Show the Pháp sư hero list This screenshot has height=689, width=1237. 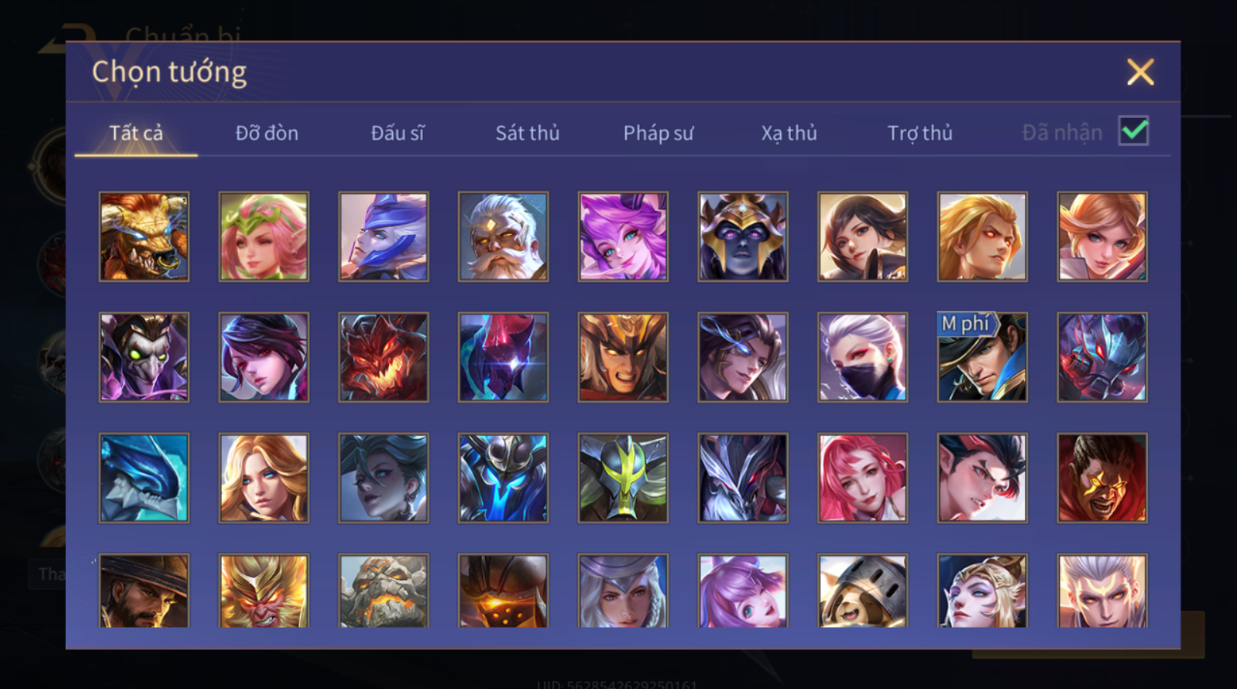(x=658, y=133)
